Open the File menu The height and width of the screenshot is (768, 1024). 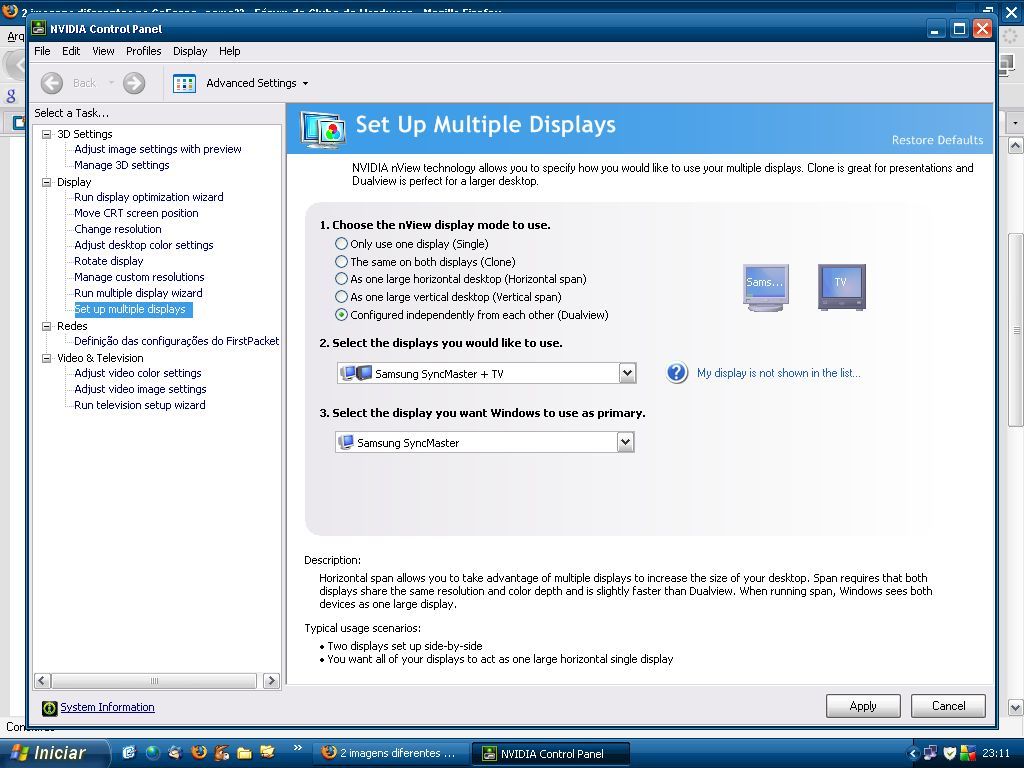tap(42, 51)
